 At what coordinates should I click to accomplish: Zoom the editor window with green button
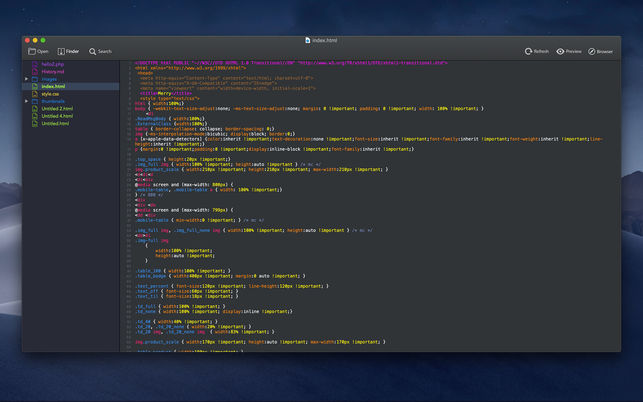(43, 40)
